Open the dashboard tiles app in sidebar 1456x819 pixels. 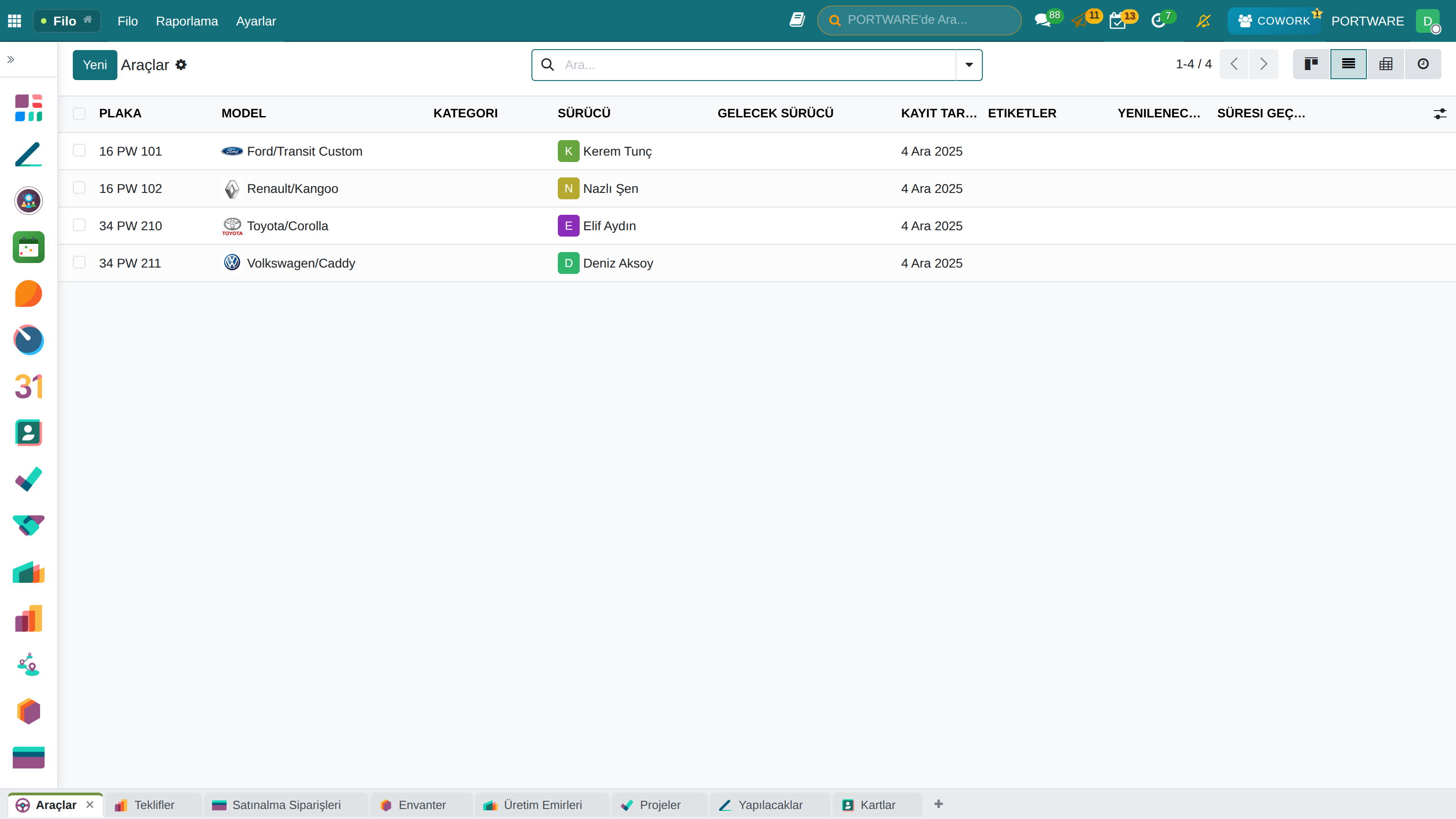click(28, 107)
